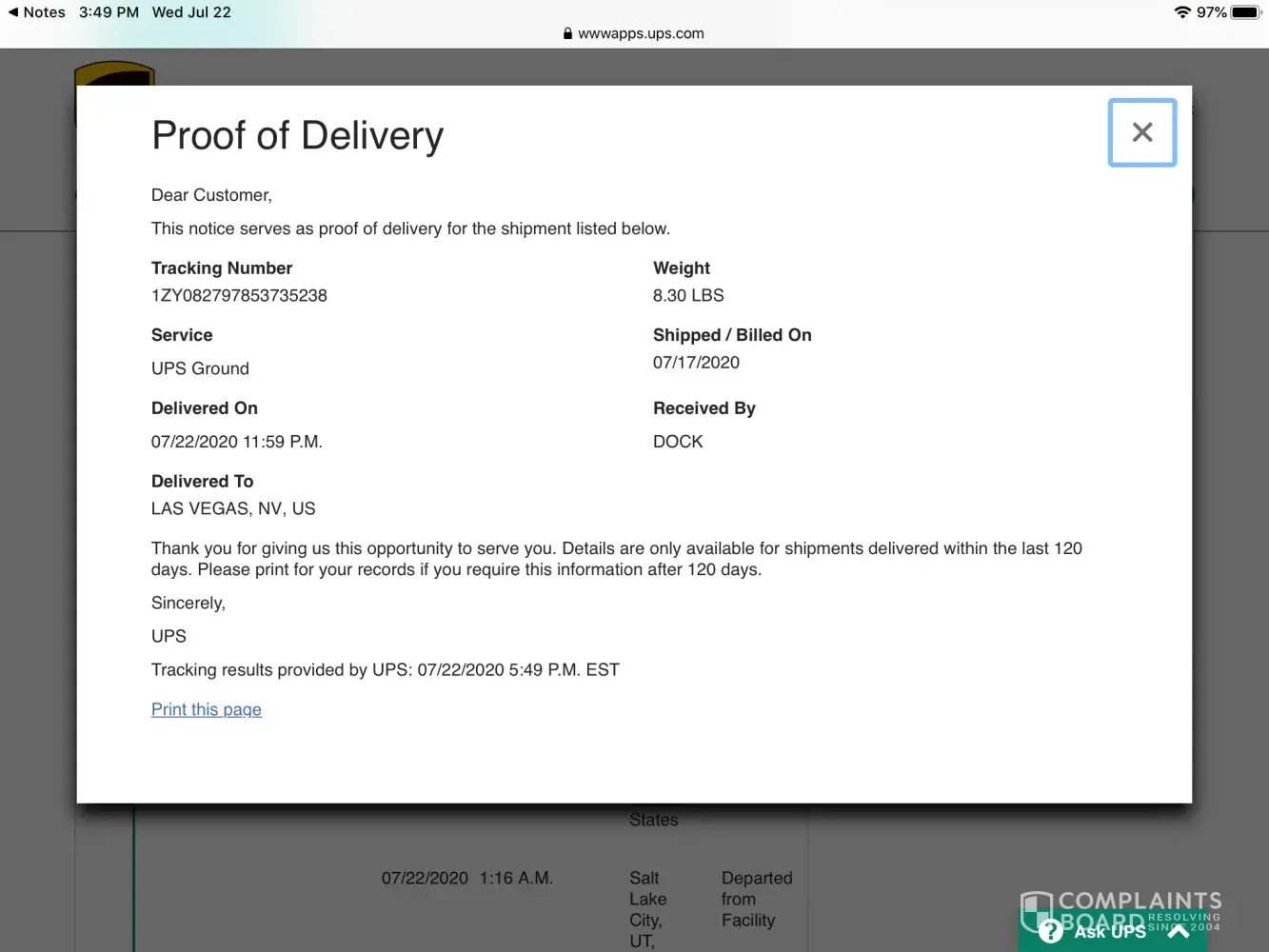Image resolution: width=1269 pixels, height=952 pixels.
Task: Click Salt Lake City location behind dialog
Action: [648, 909]
